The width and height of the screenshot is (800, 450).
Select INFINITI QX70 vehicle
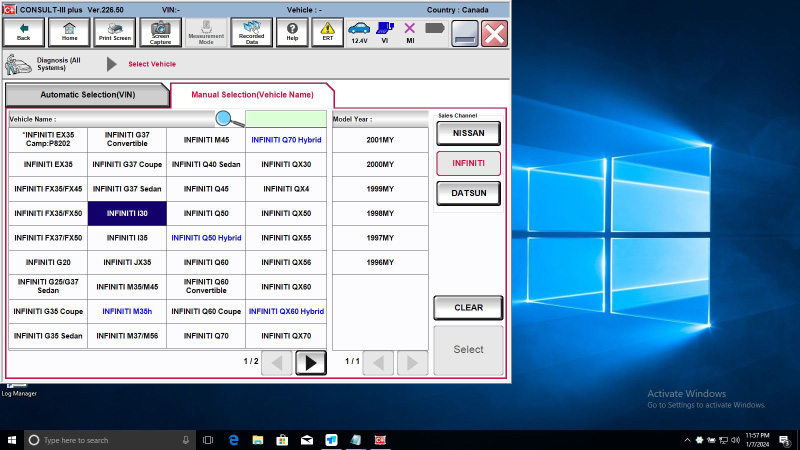coord(286,336)
